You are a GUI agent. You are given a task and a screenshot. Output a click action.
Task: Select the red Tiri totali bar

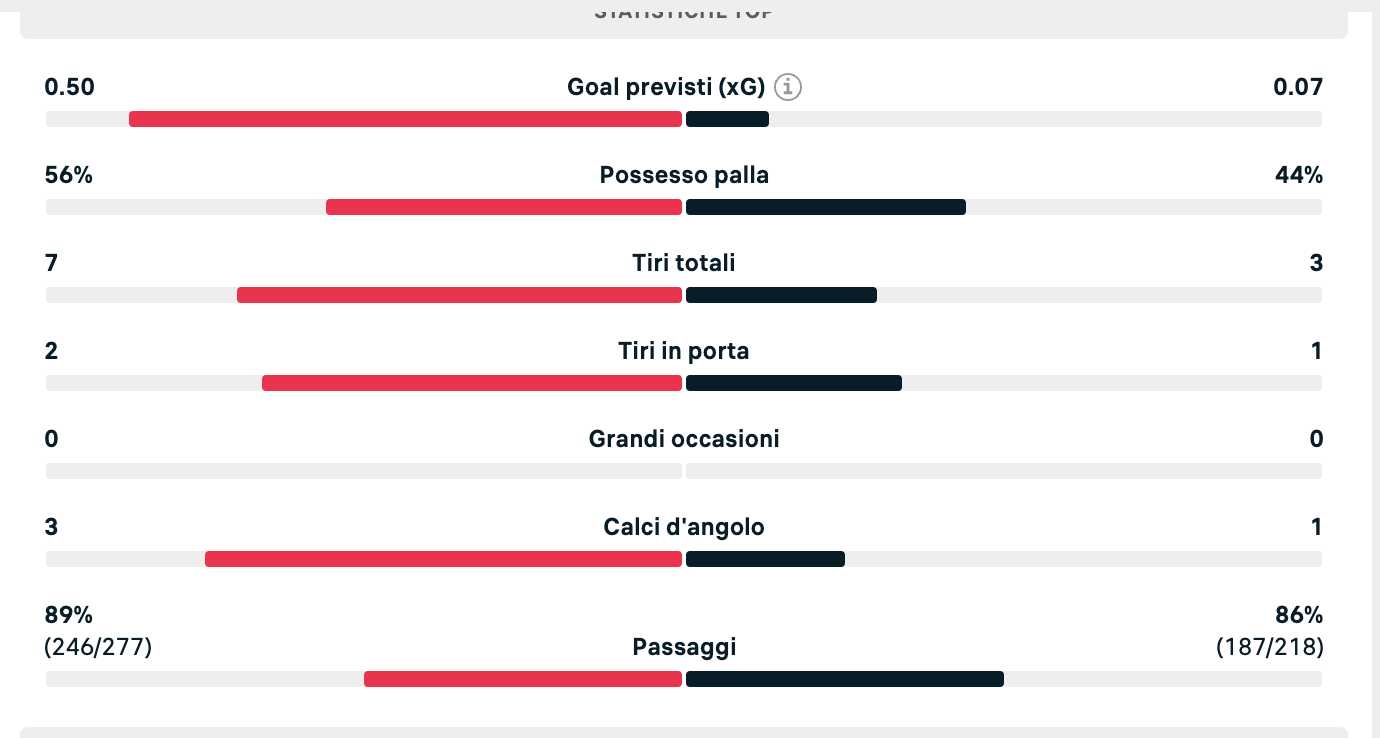click(x=459, y=295)
